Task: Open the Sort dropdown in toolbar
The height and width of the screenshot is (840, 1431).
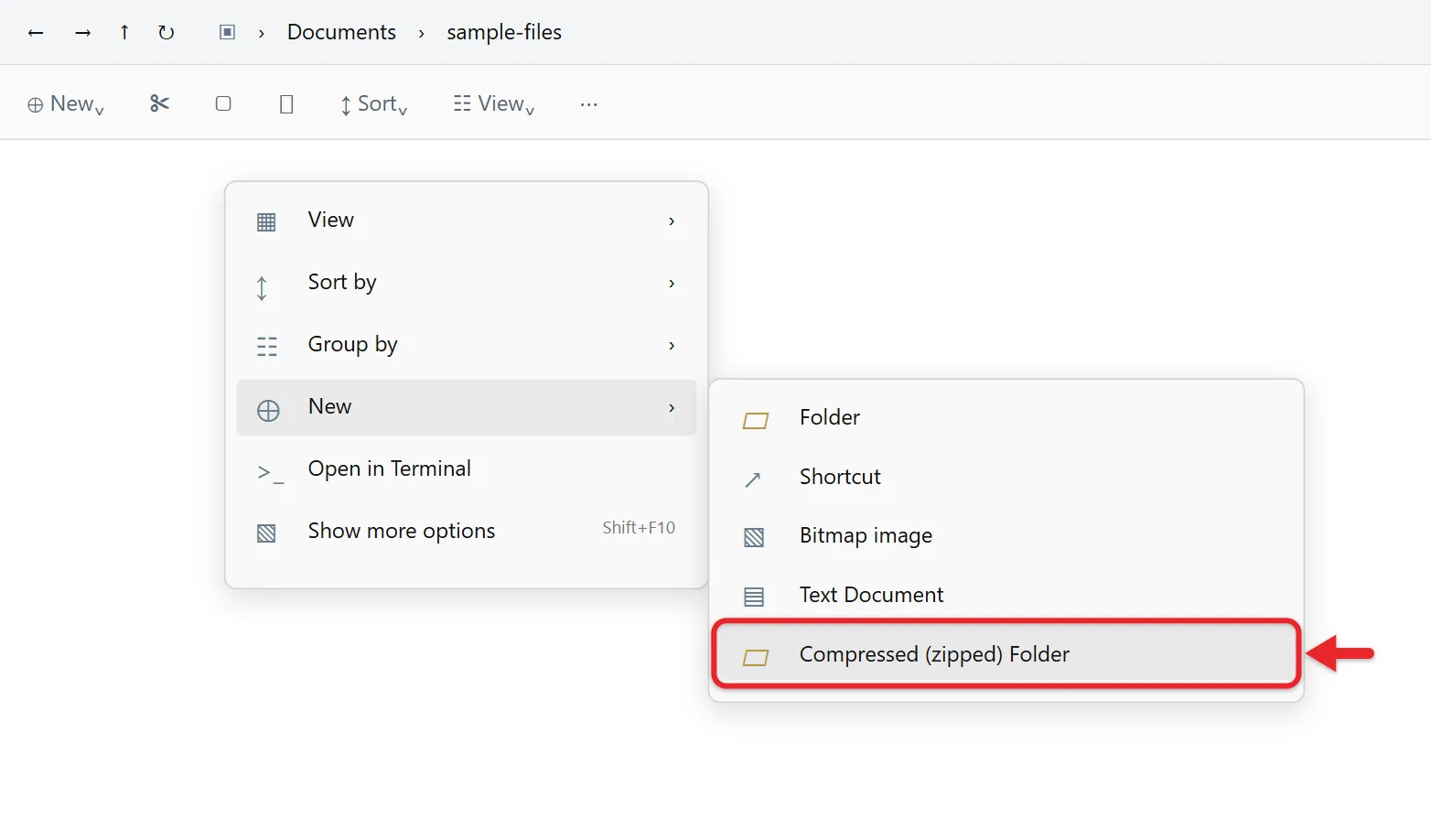Action: [373, 104]
